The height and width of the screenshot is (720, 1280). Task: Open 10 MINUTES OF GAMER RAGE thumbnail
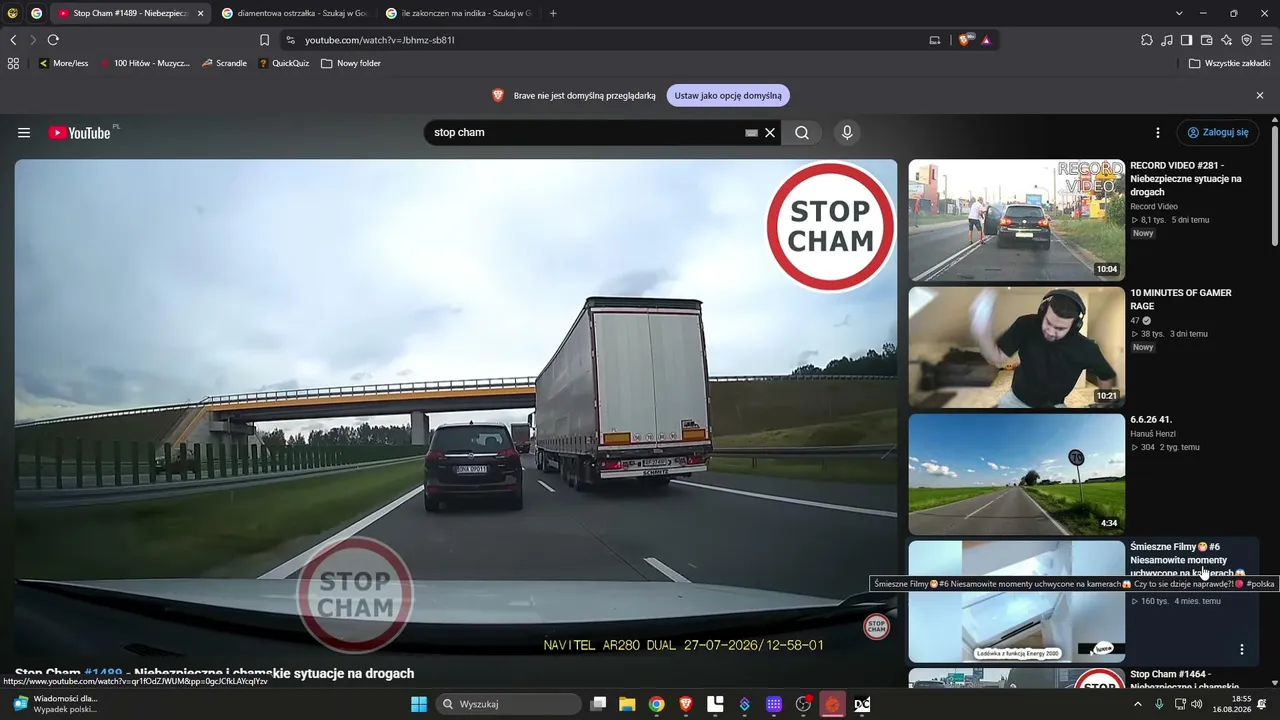pos(1016,347)
